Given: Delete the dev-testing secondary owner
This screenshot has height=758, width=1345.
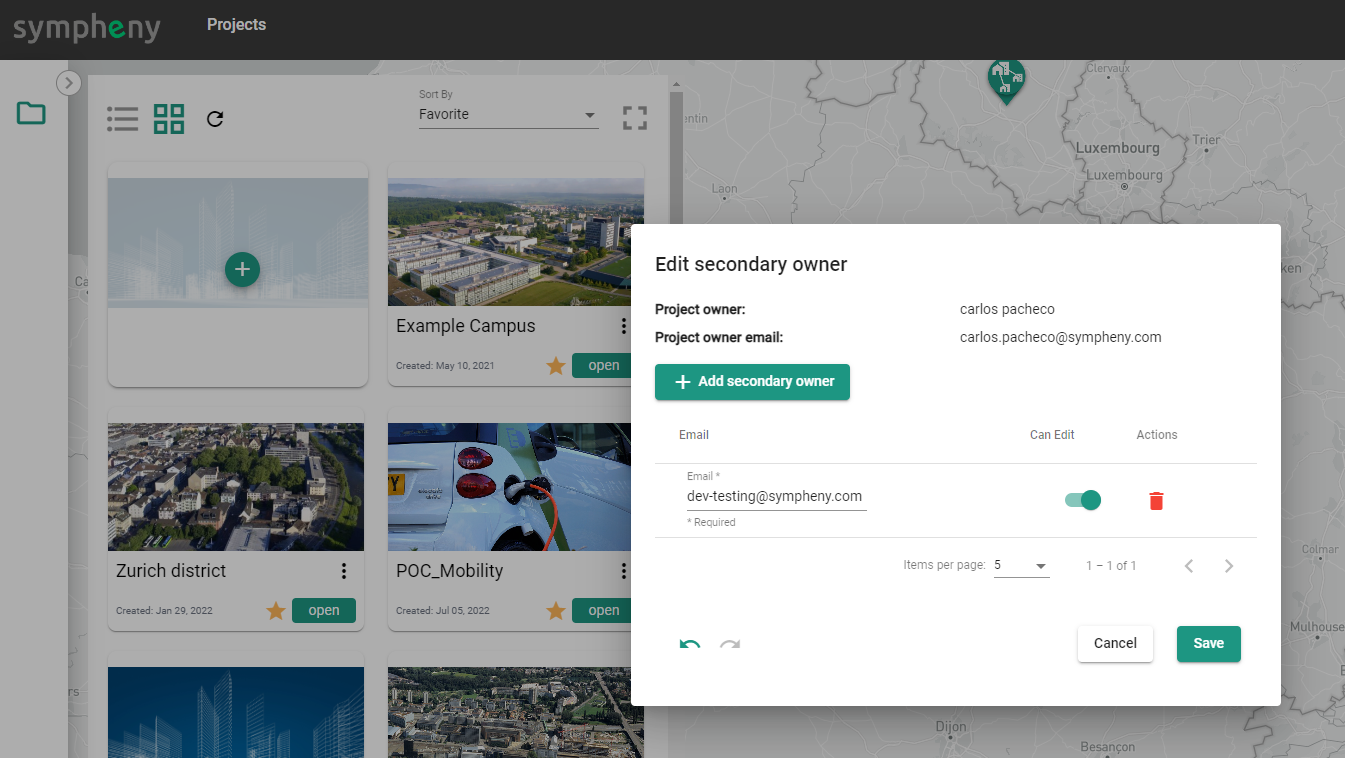Looking at the screenshot, I should pos(1156,501).
